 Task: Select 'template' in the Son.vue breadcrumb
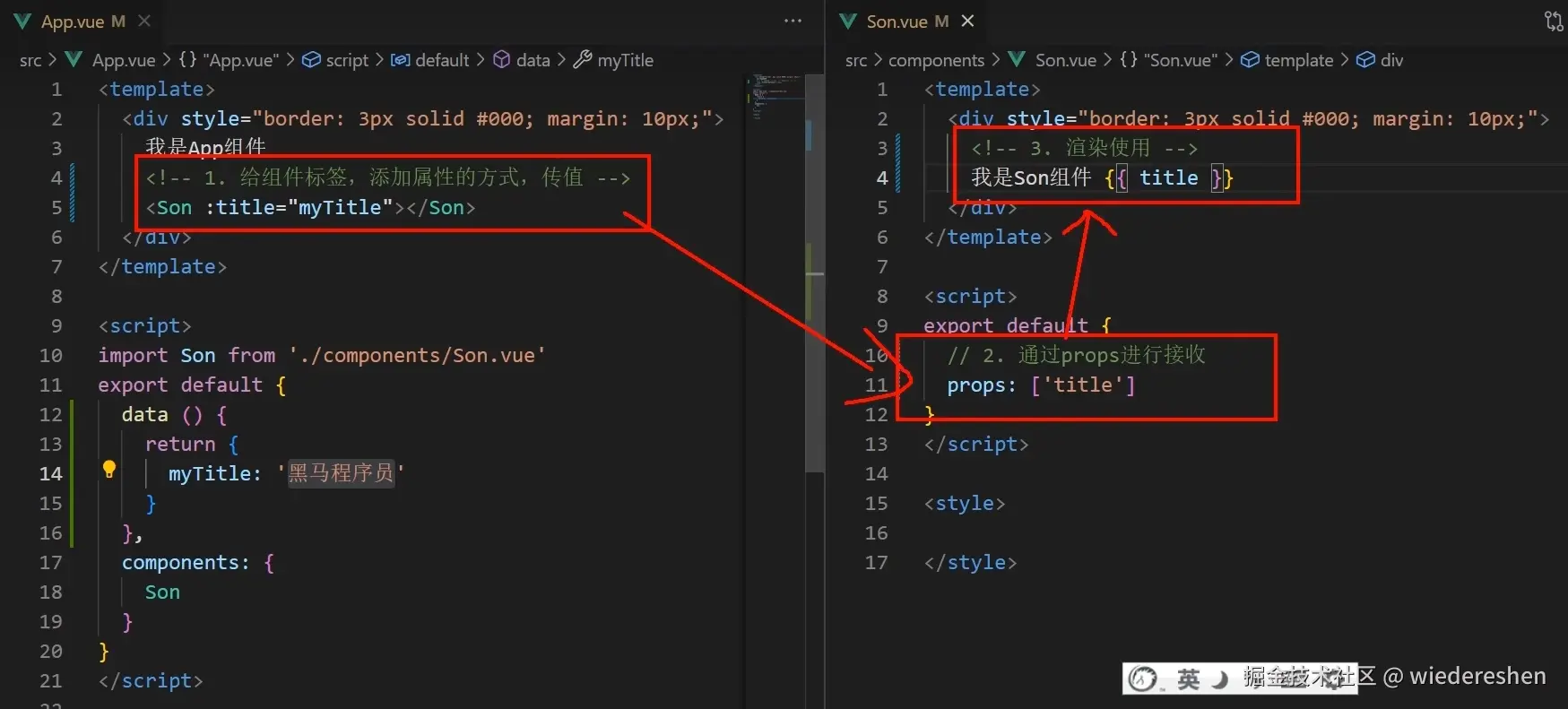click(x=1299, y=60)
